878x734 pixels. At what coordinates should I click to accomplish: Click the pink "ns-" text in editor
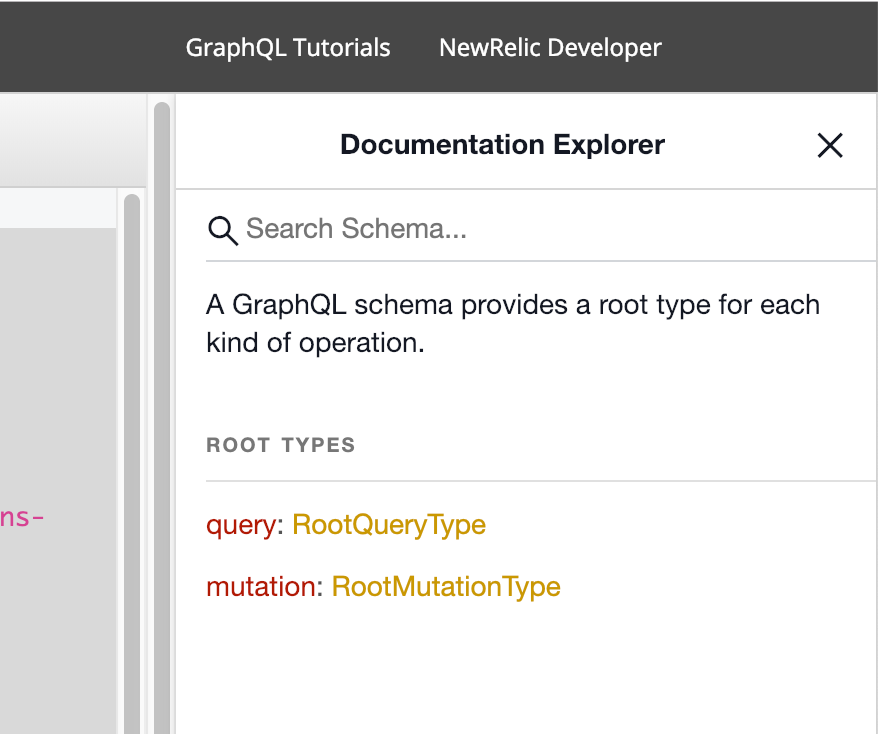[x=22, y=518]
